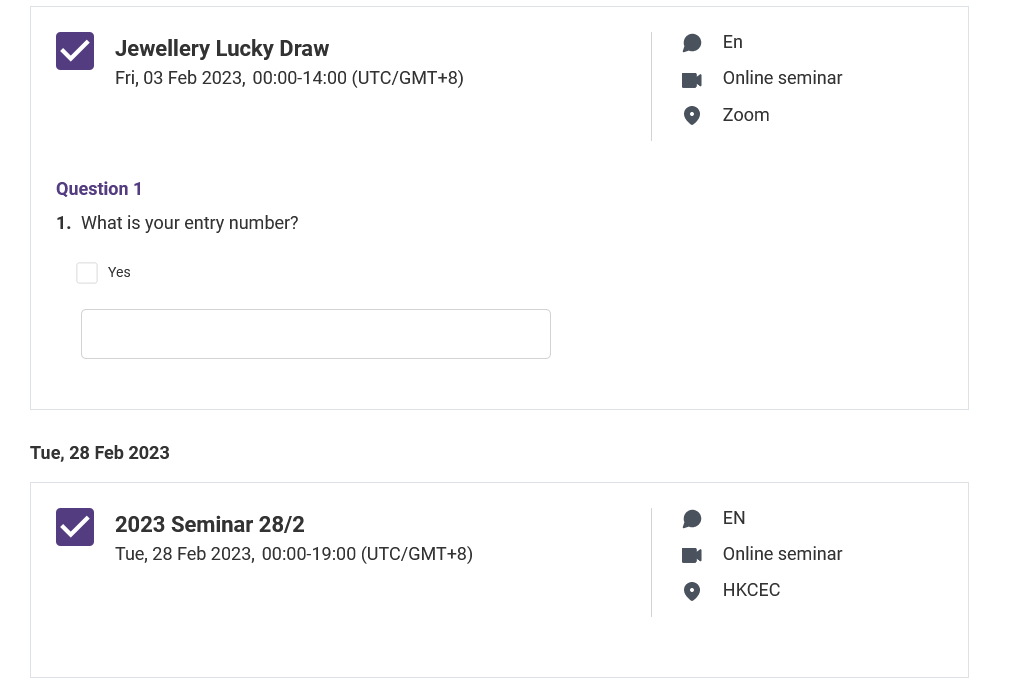Click the Fri, 03 Feb 2023 event time

click(x=289, y=78)
